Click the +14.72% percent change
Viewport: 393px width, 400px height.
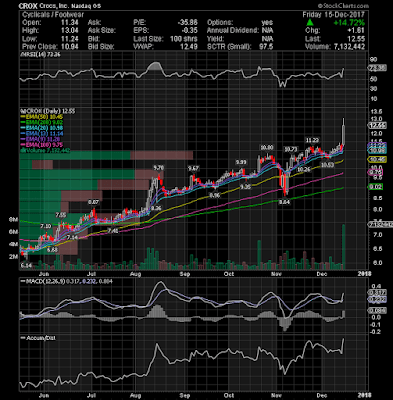pyautogui.click(x=349, y=23)
